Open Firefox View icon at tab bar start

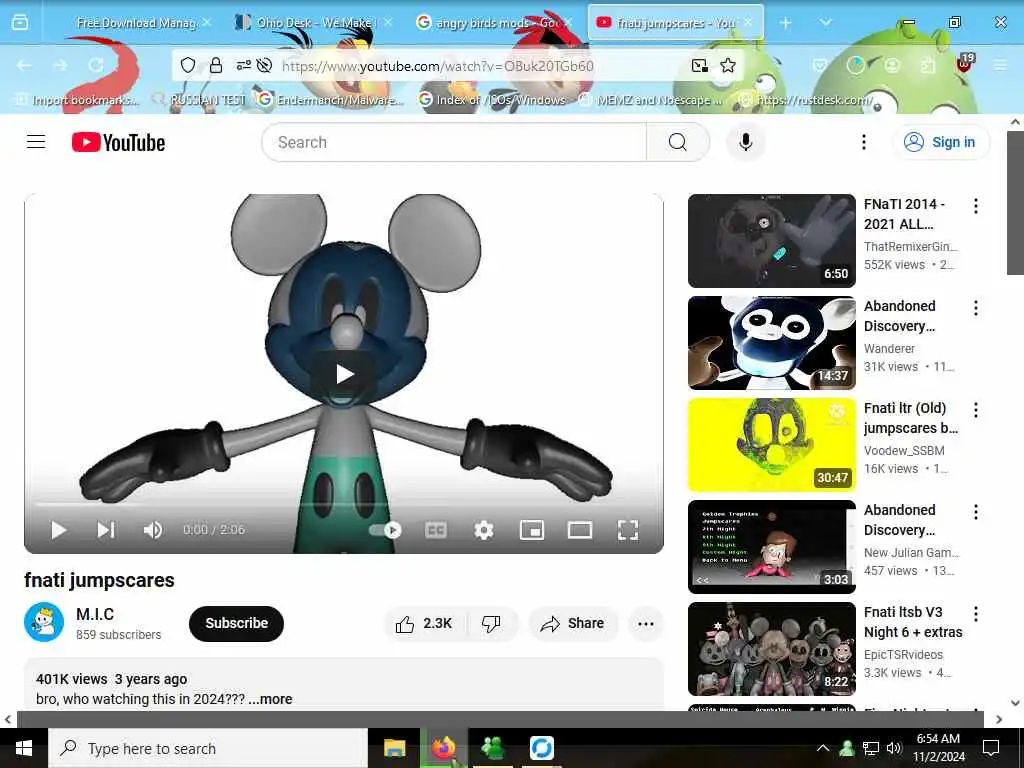pyautogui.click(x=20, y=23)
